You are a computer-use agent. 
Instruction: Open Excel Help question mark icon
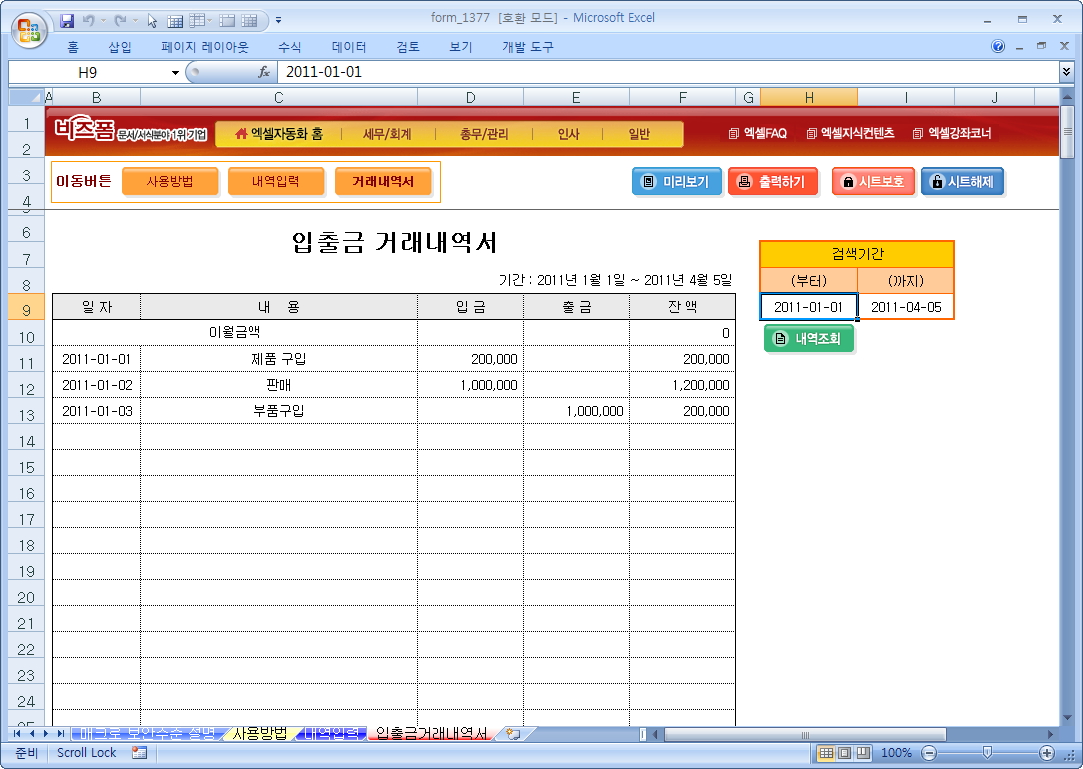(x=998, y=47)
